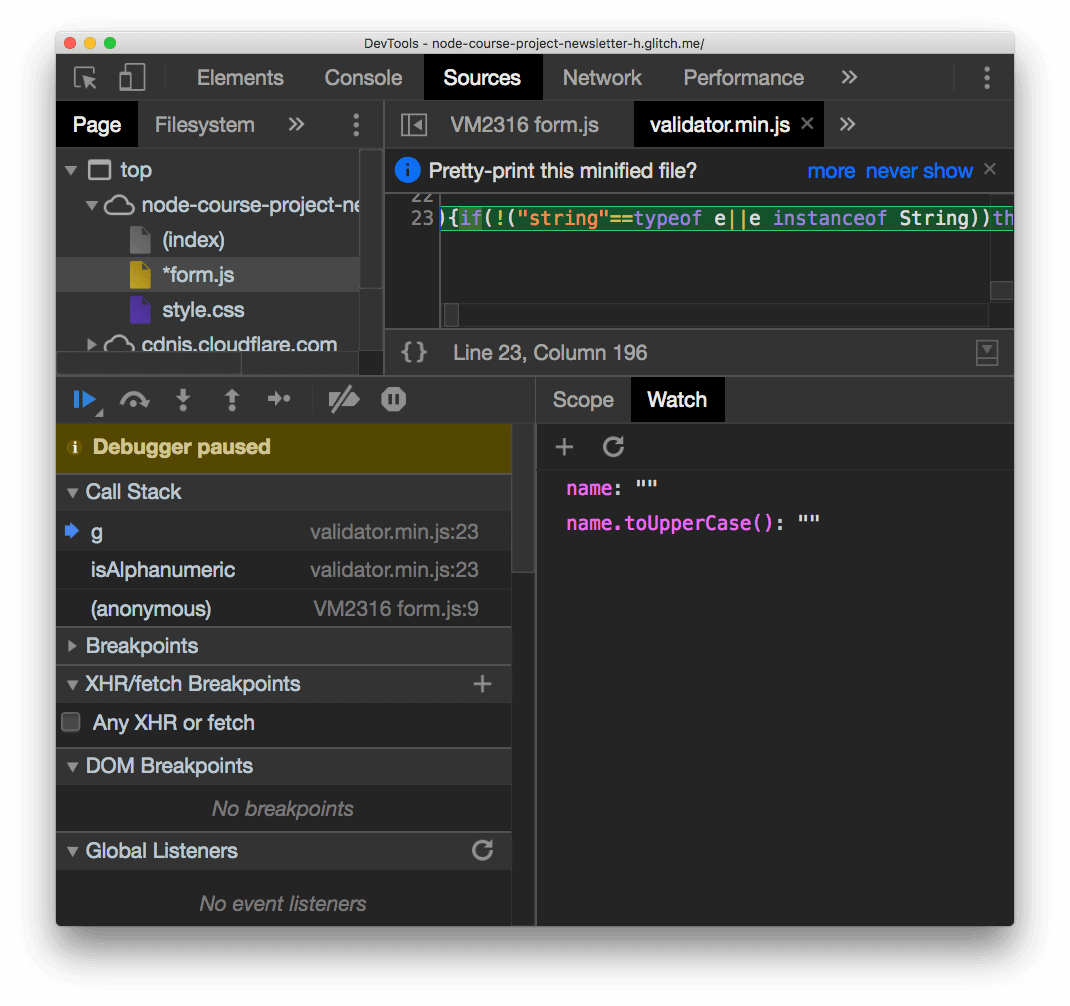Step out of current function

click(x=232, y=400)
